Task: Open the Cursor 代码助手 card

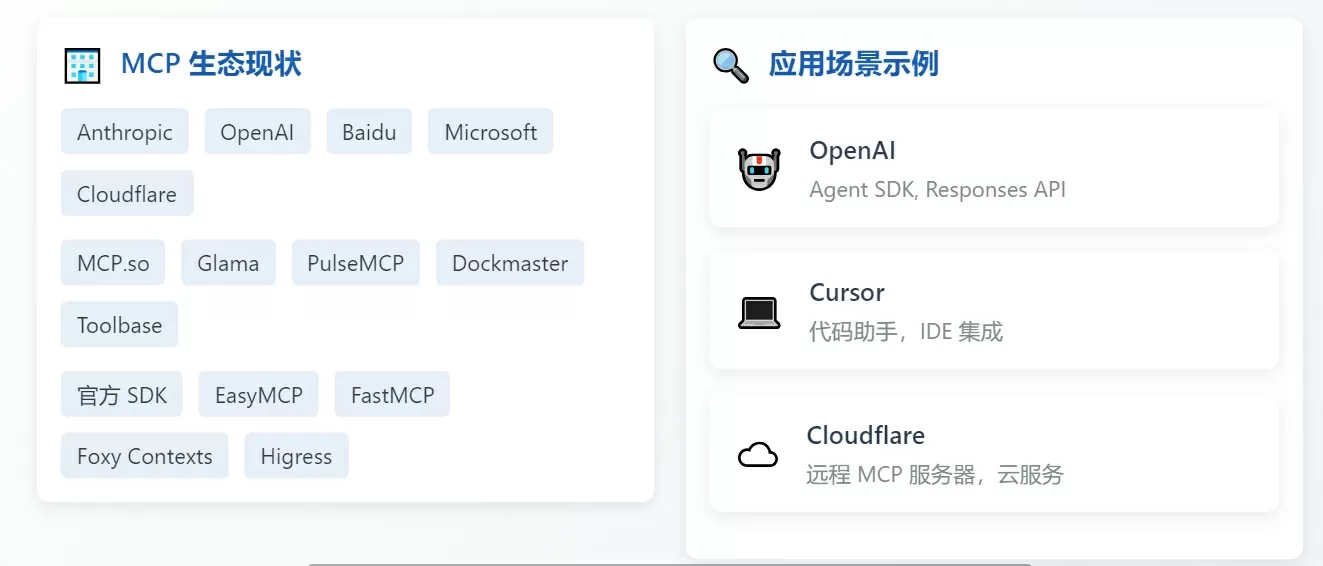Action: tap(994, 311)
